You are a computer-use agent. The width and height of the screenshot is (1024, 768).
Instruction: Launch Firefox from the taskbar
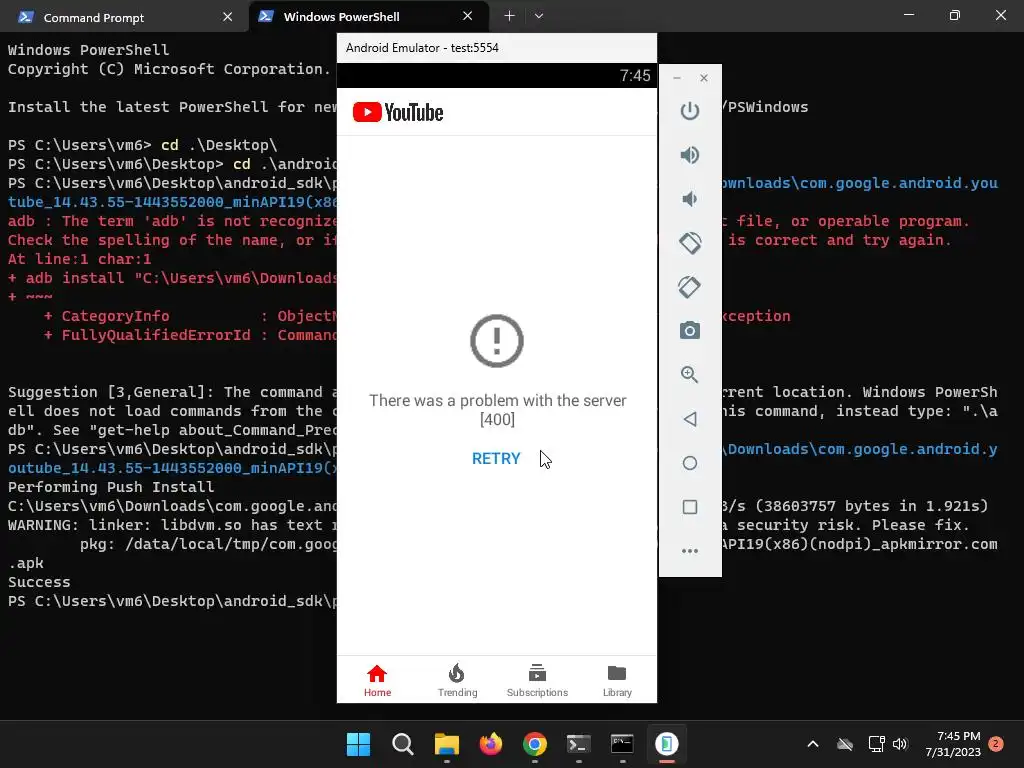(x=490, y=744)
